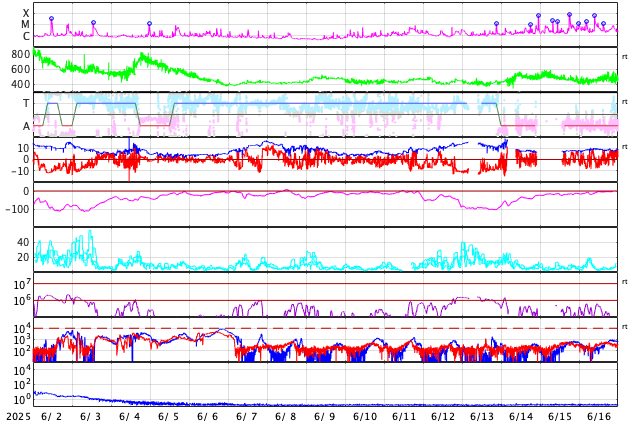Click the flare circle marker on 6/2
The image size is (634, 424).
tap(51, 19)
